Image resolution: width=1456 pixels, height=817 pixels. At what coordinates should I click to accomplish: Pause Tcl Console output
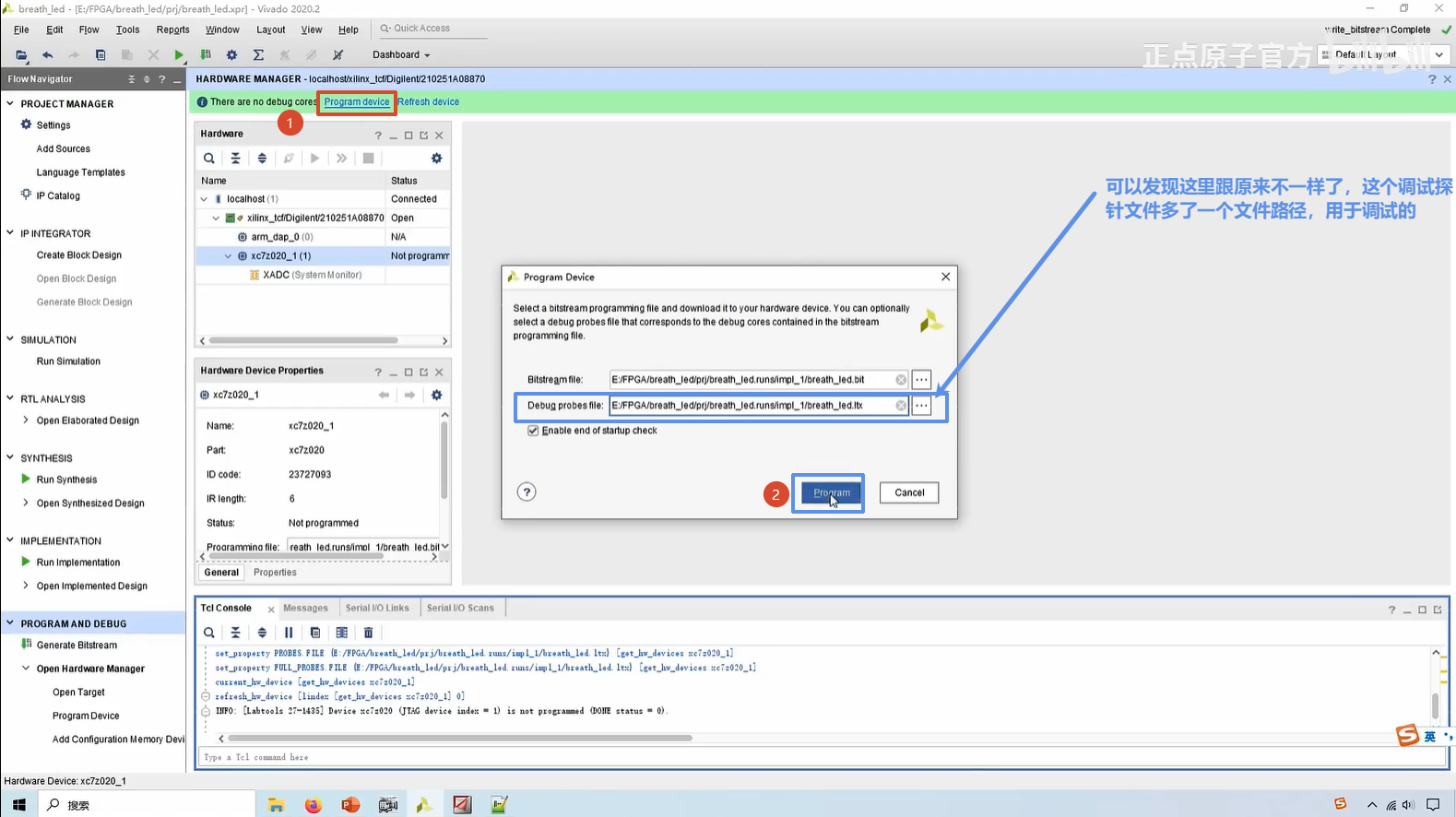[x=289, y=633]
